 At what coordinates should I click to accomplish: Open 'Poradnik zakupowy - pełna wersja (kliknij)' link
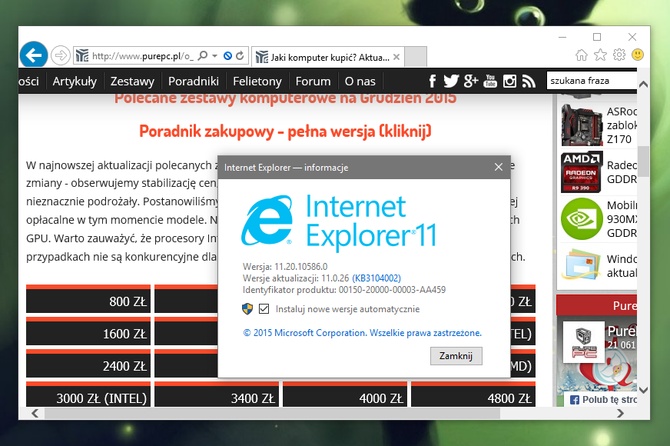[285, 131]
